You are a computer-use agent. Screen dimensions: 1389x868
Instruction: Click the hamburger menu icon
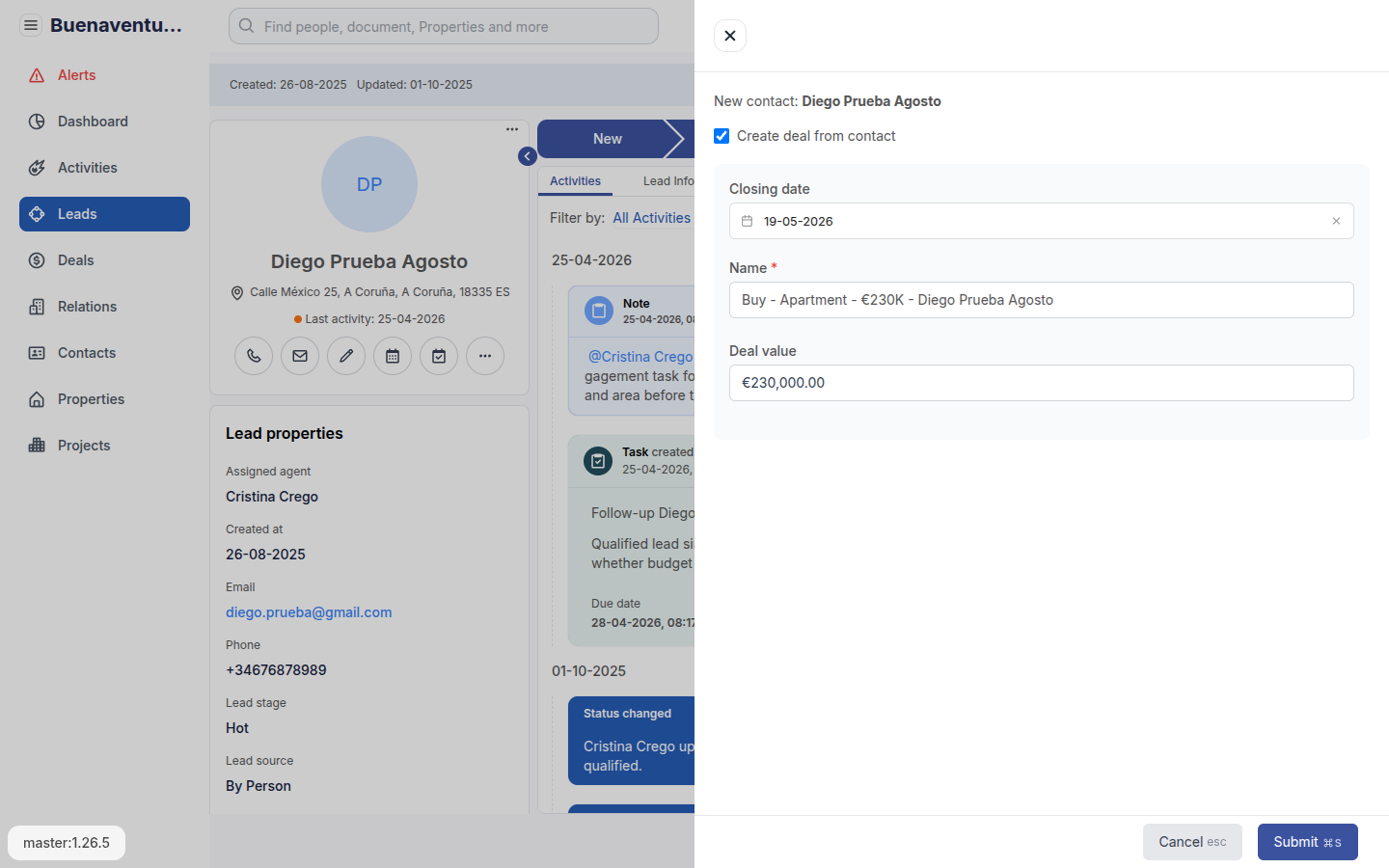pos(31,25)
